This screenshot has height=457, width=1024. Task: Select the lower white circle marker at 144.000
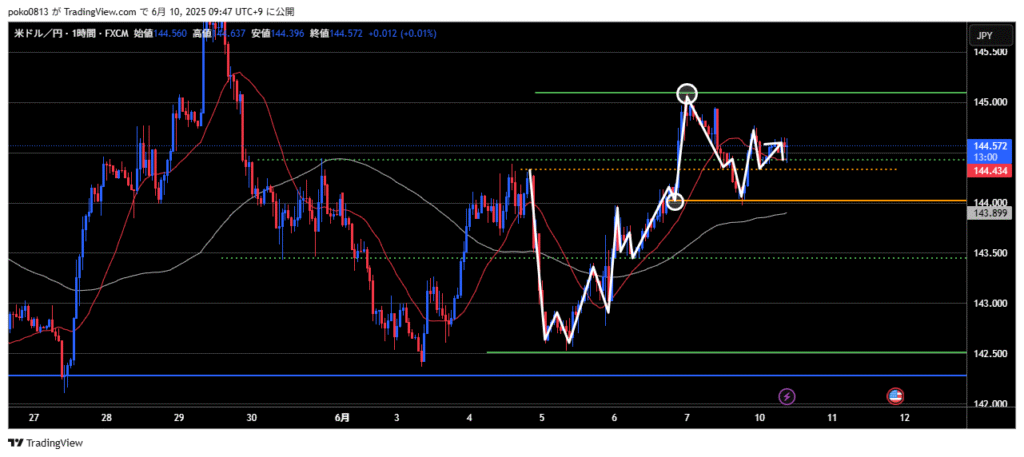pos(675,201)
